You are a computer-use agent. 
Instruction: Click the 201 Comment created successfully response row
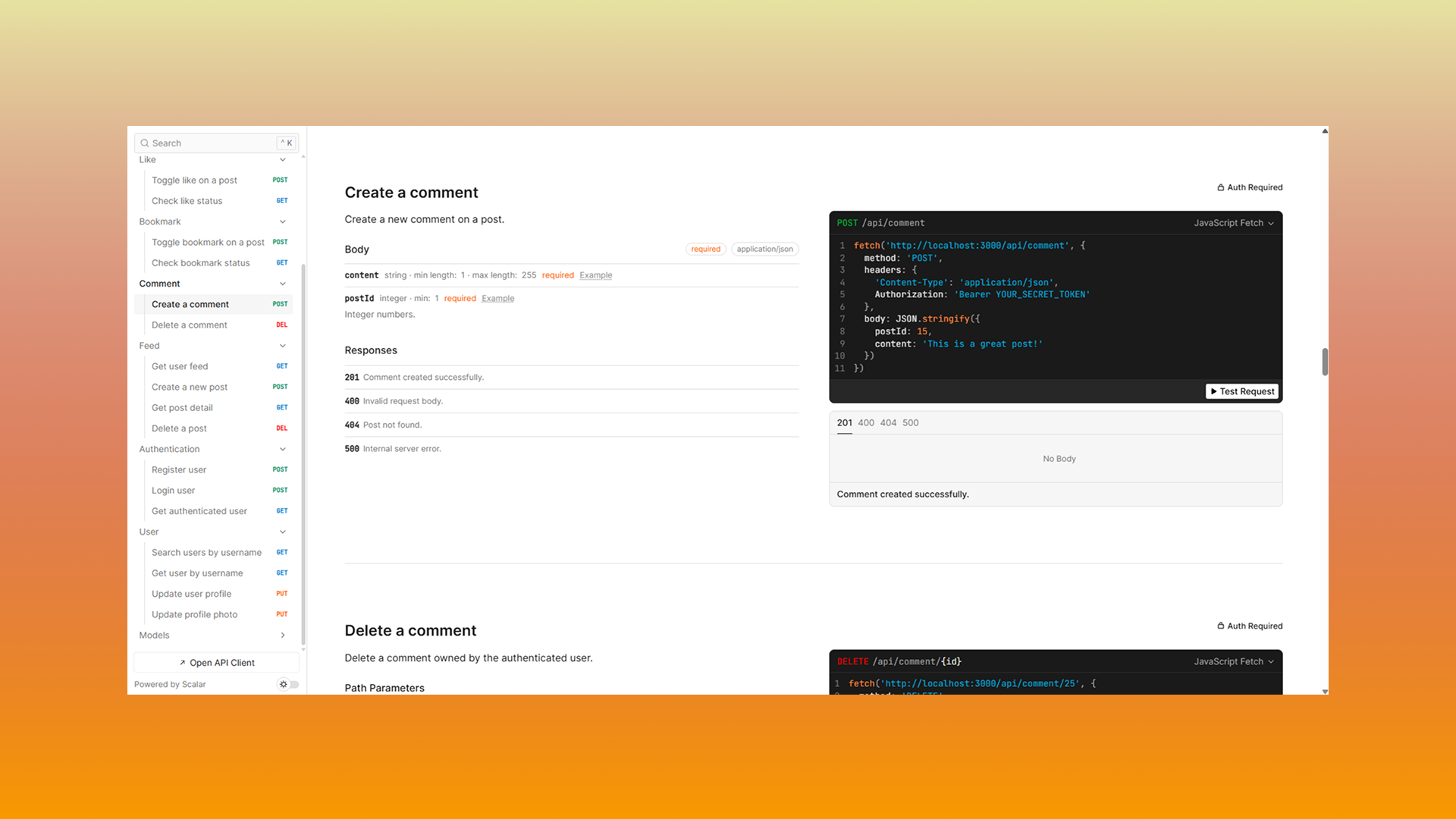(x=572, y=378)
